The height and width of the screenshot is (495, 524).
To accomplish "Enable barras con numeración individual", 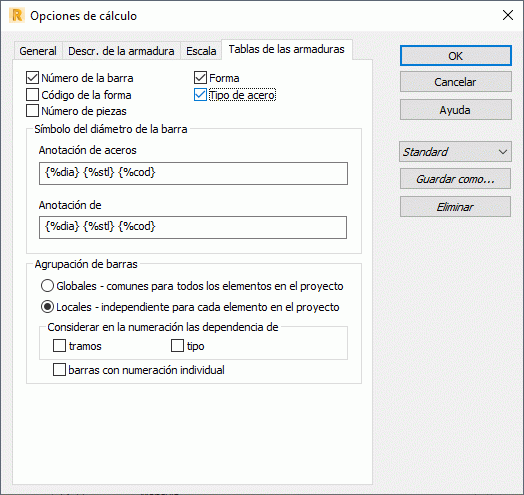I will (x=59, y=370).
